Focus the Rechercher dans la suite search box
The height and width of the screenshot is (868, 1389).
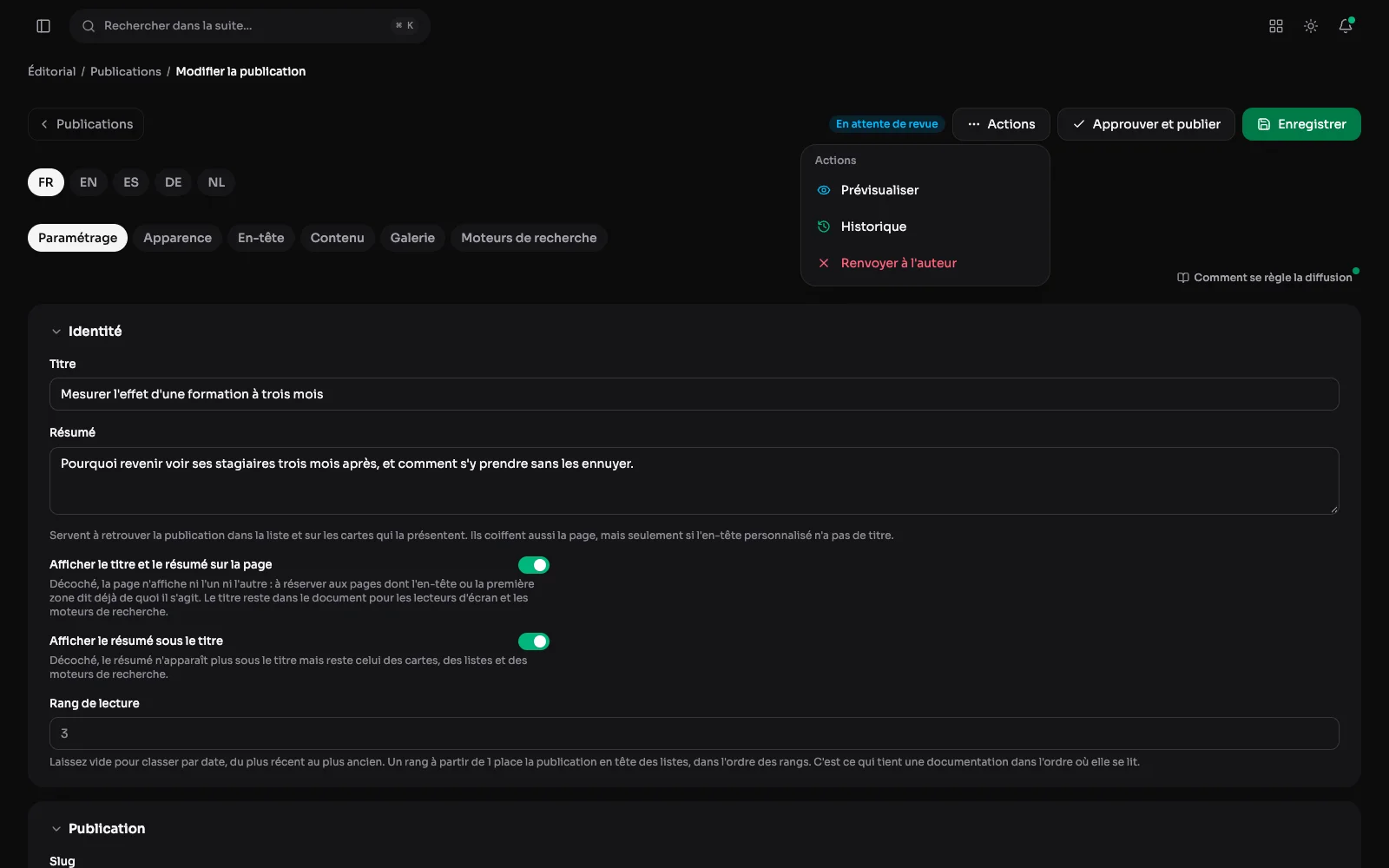[x=250, y=26]
